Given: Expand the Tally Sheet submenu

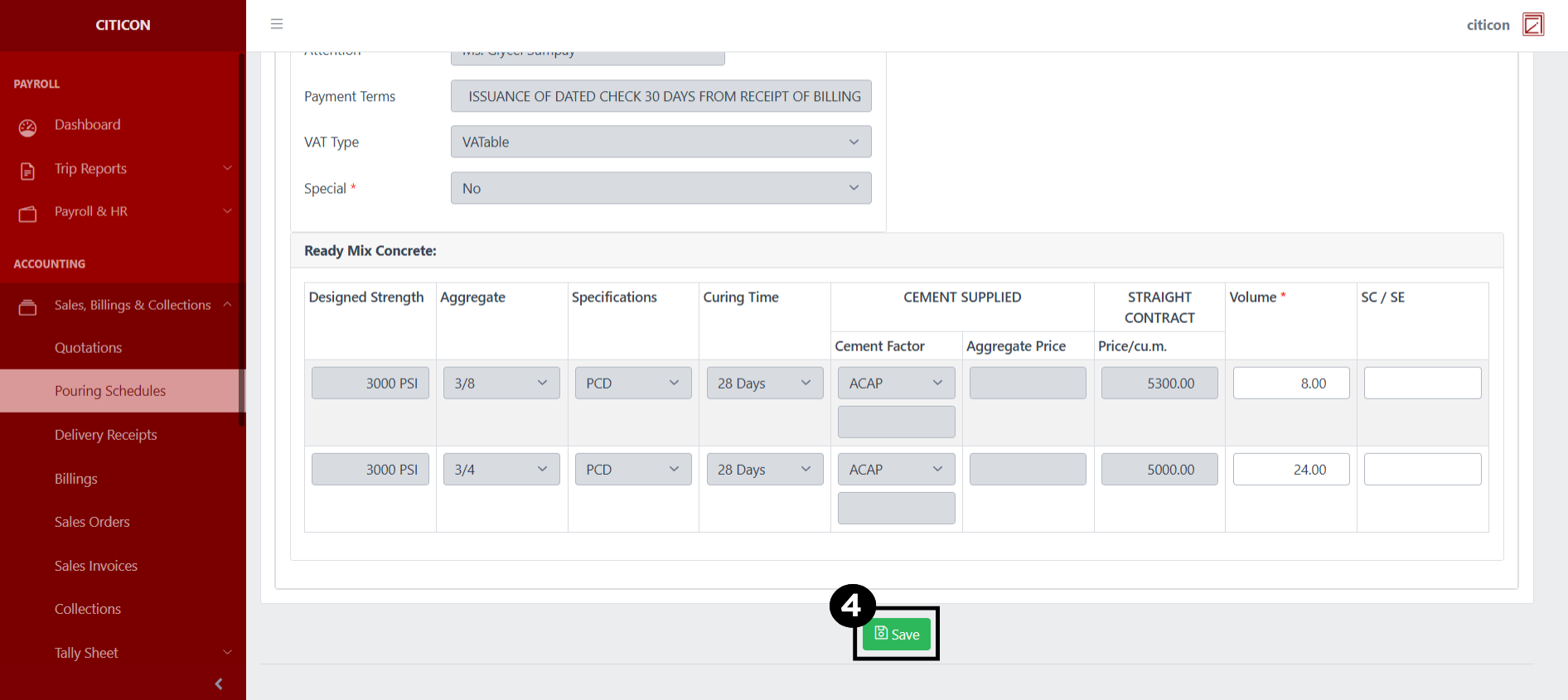Looking at the screenshot, I should tap(226, 653).
